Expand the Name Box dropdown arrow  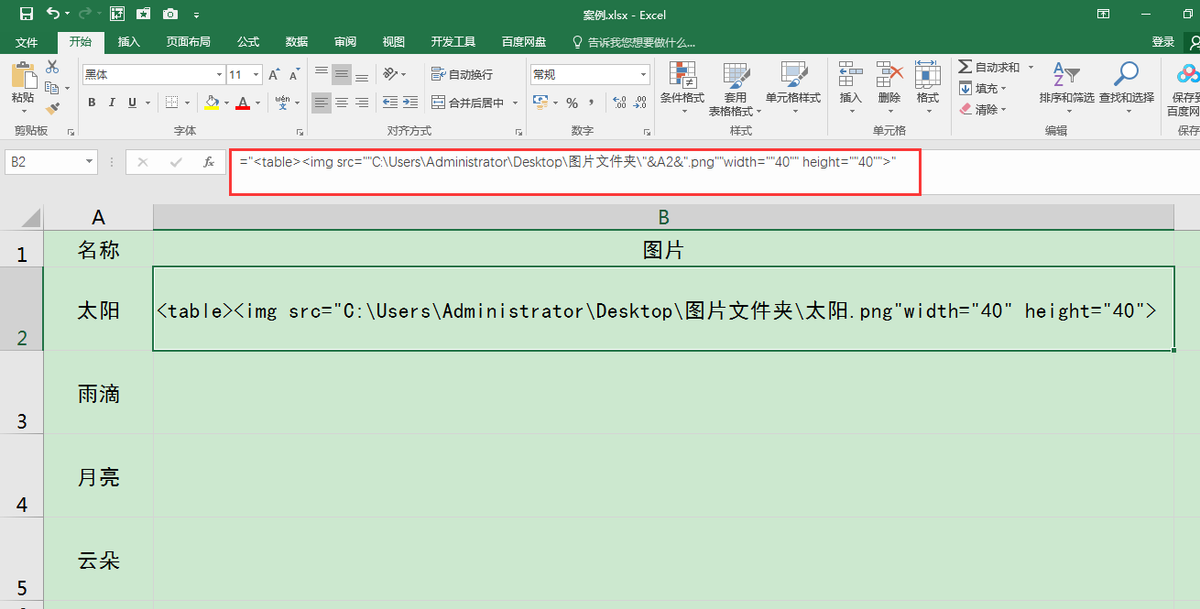(x=89, y=161)
